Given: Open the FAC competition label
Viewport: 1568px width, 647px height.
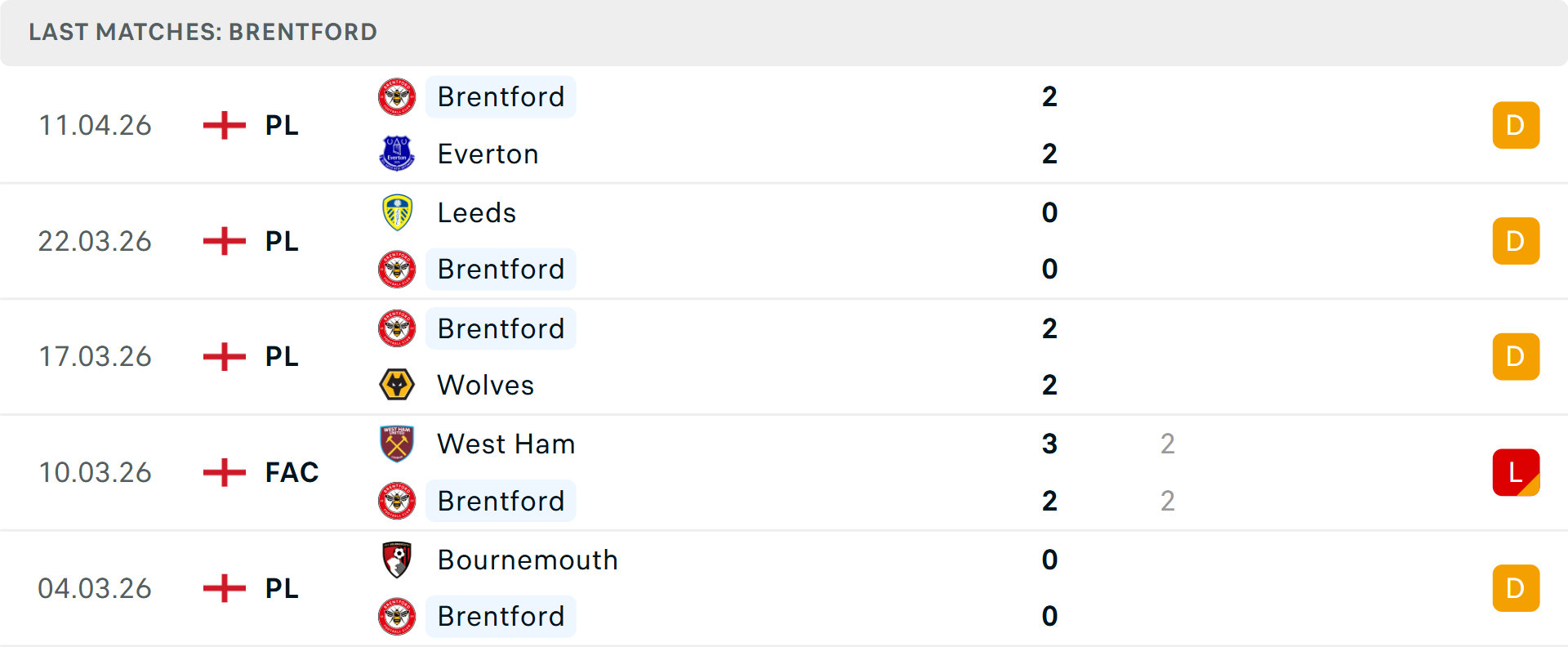Looking at the screenshot, I should pyautogui.click(x=291, y=472).
